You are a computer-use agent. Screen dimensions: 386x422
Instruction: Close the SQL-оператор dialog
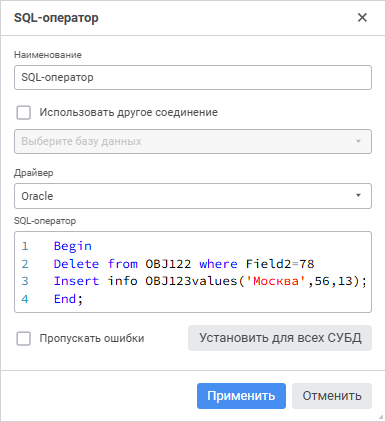(362, 17)
